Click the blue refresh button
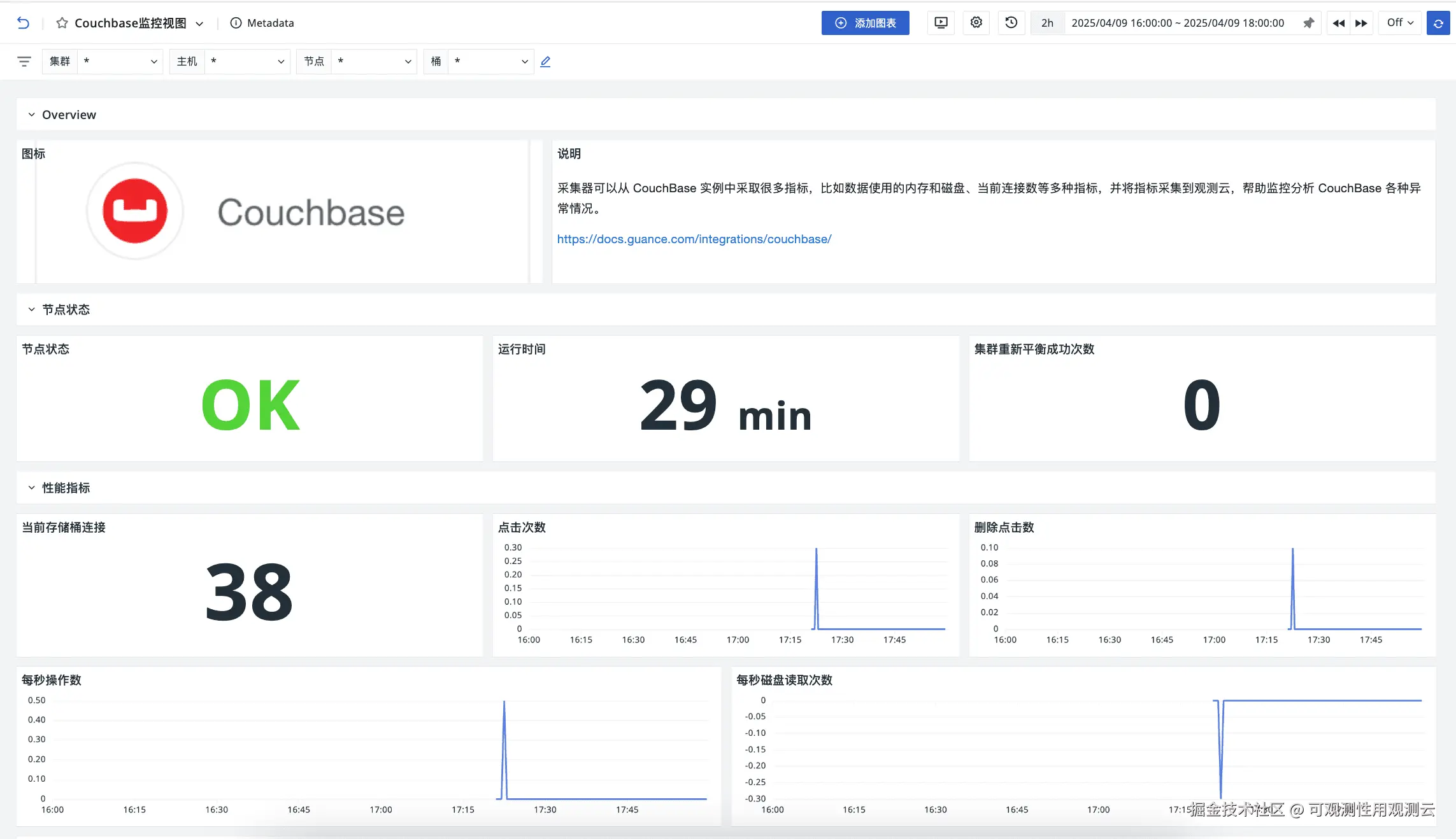Viewport: 1456px width, 839px height. coord(1438,23)
